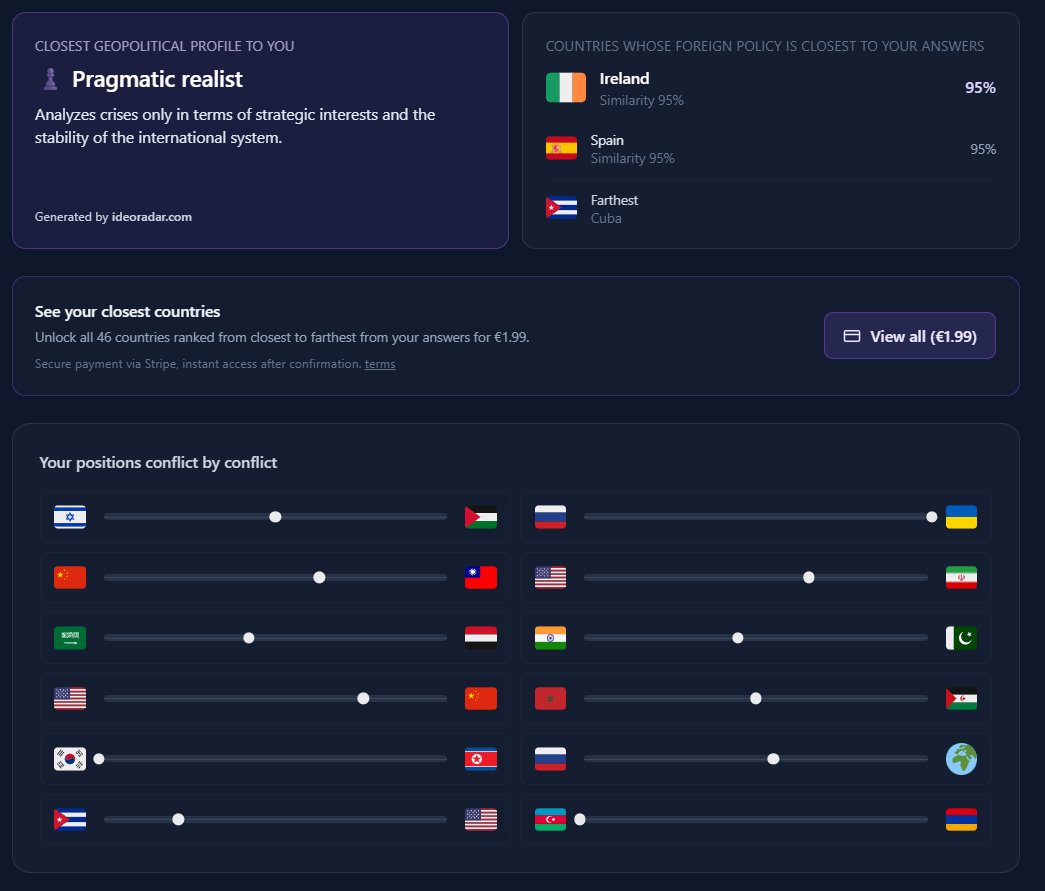Image resolution: width=1045 pixels, height=891 pixels.
Task: Click the South Korea flag icon
Action: pos(70,758)
